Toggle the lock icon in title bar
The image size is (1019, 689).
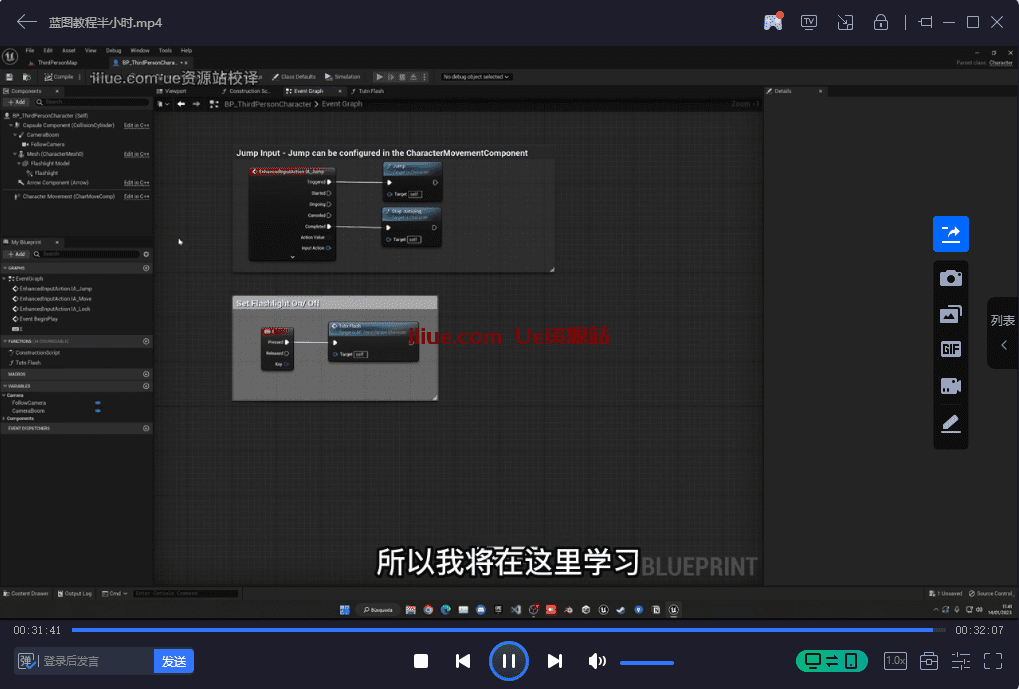click(x=881, y=22)
